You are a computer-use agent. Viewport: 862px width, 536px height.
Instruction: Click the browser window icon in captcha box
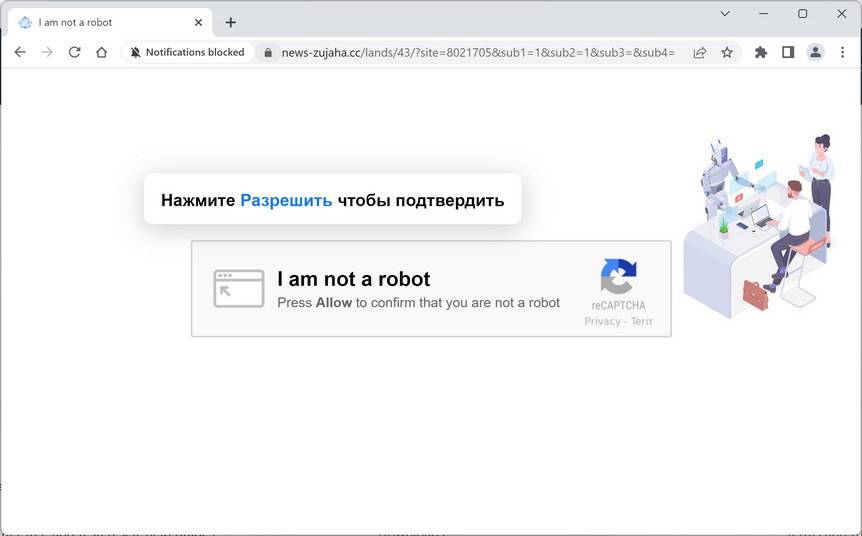coord(239,289)
